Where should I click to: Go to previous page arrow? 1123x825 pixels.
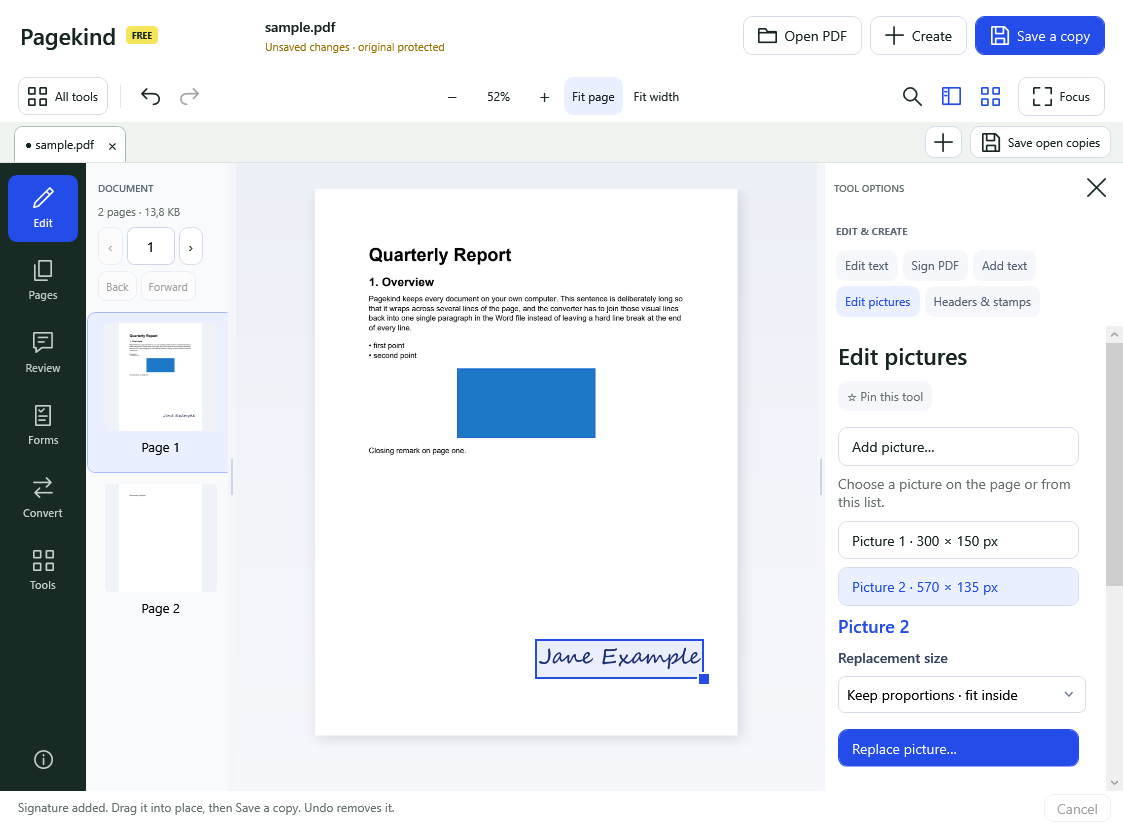[x=110, y=247]
